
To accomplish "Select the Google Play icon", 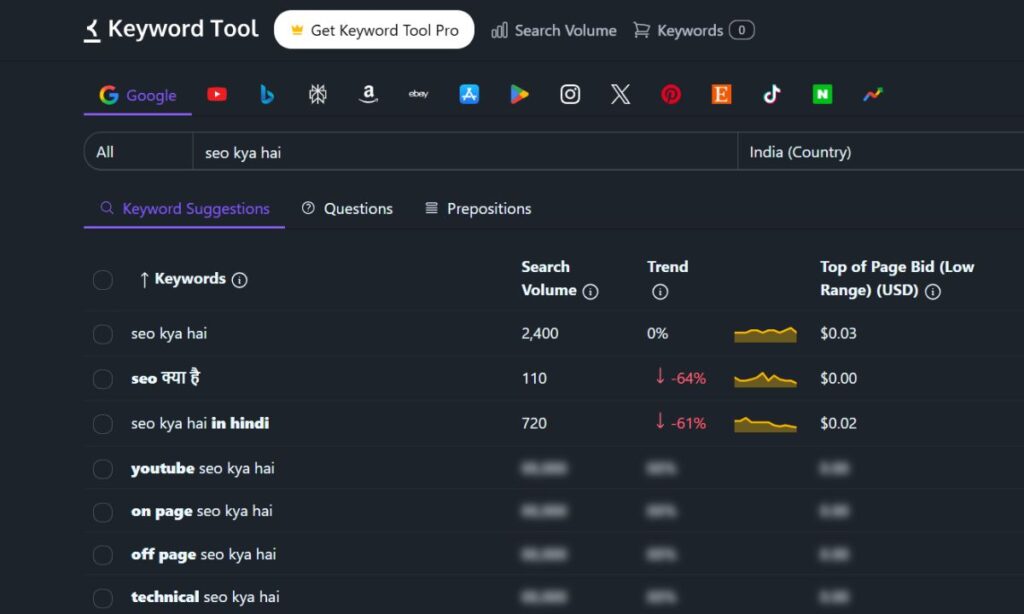I will click(x=519, y=93).
